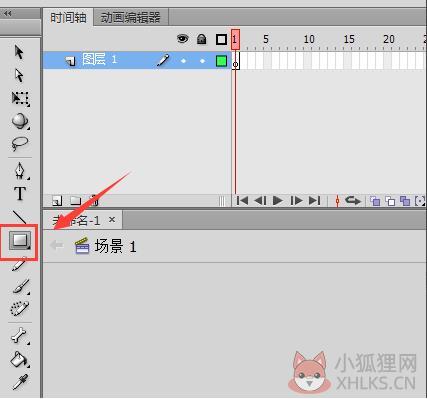Image resolution: width=427 pixels, height=399 pixels.
Task: Click frame 20 on the timeline ruler
Action: (389, 39)
